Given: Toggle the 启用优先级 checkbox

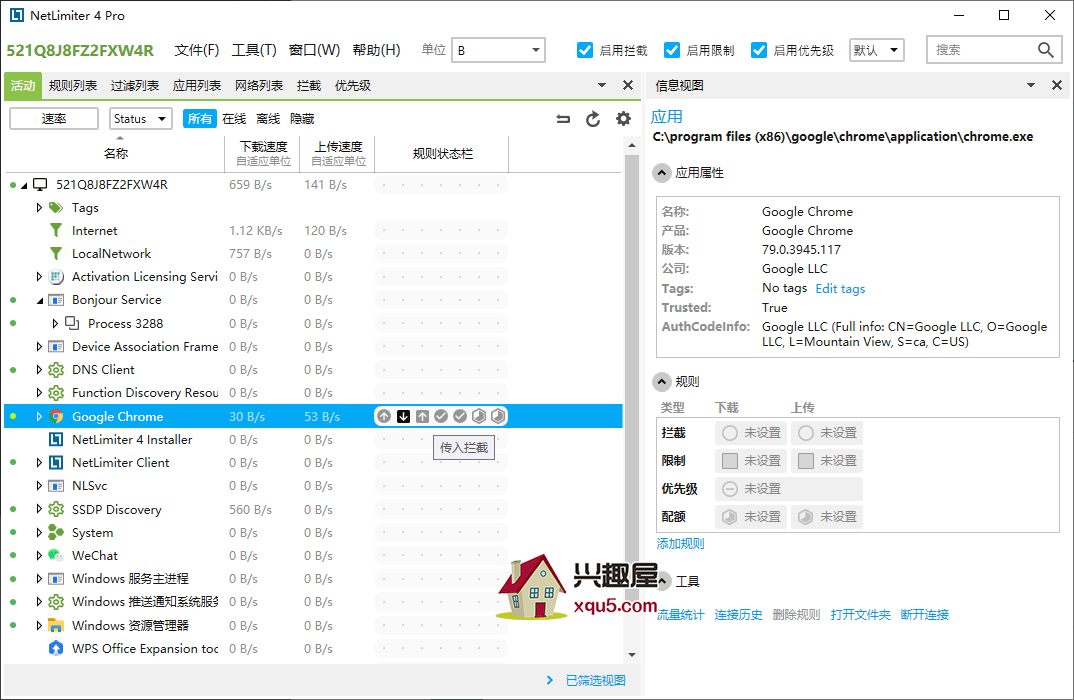Looking at the screenshot, I should (x=759, y=50).
